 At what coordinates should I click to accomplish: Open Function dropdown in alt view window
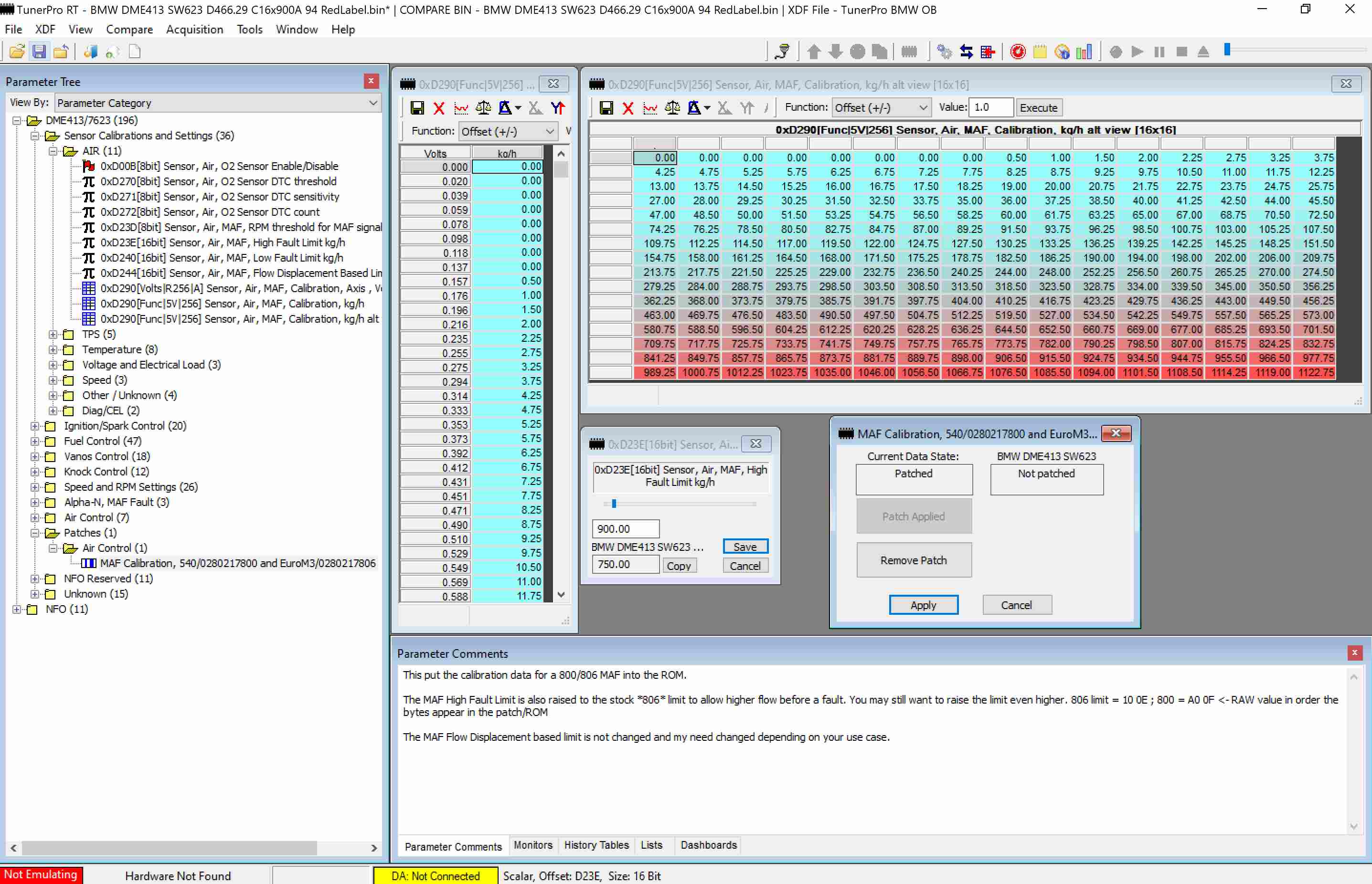click(922, 108)
